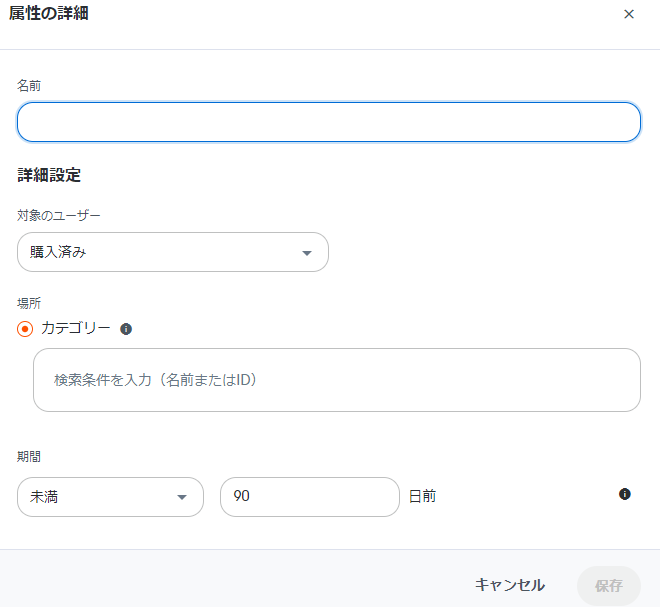Click the info icon beside カテゴリー
This screenshot has width=660, height=607.
click(x=126, y=329)
